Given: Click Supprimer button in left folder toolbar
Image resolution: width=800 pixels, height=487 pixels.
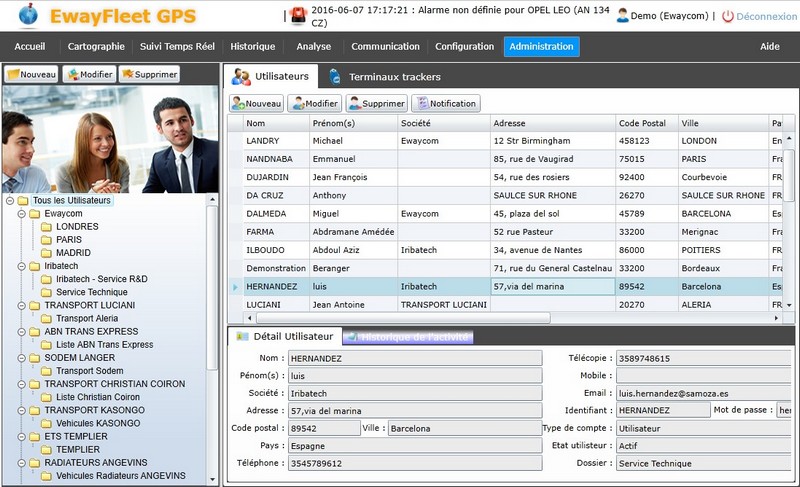Looking at the screenshot, I should pos(149,74).
